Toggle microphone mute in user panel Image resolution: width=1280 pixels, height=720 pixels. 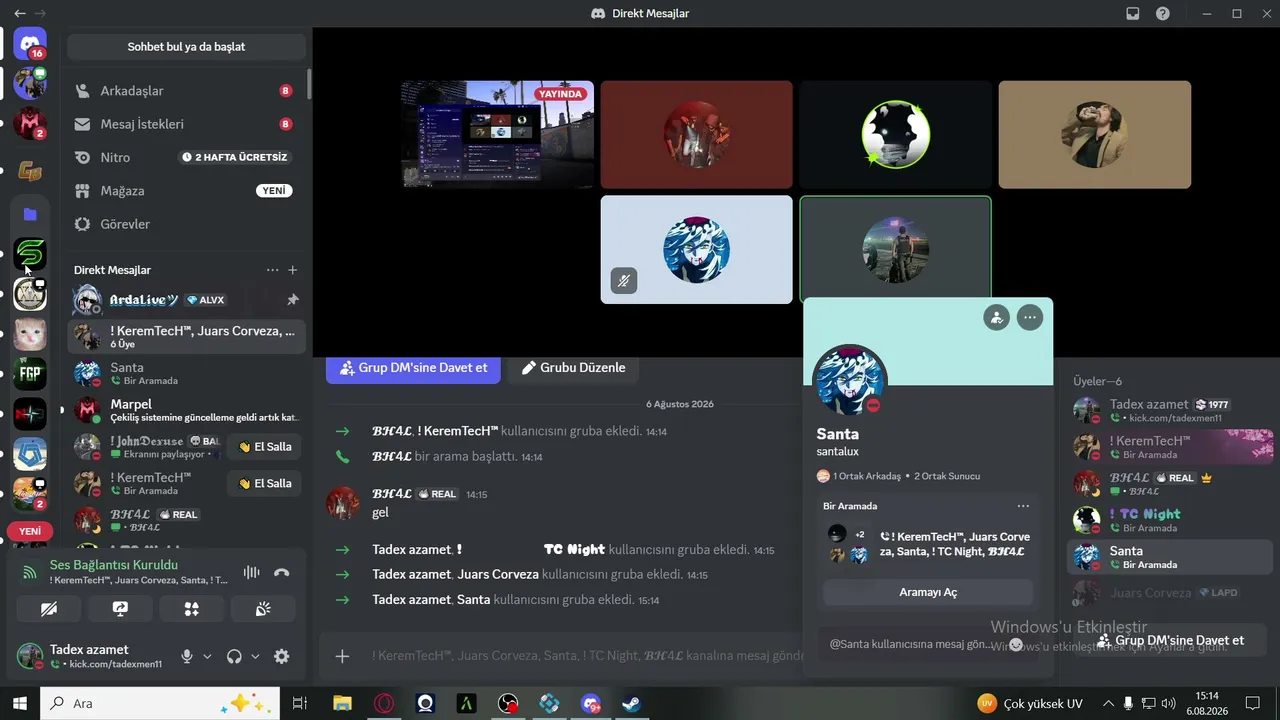tap(186, 656)
